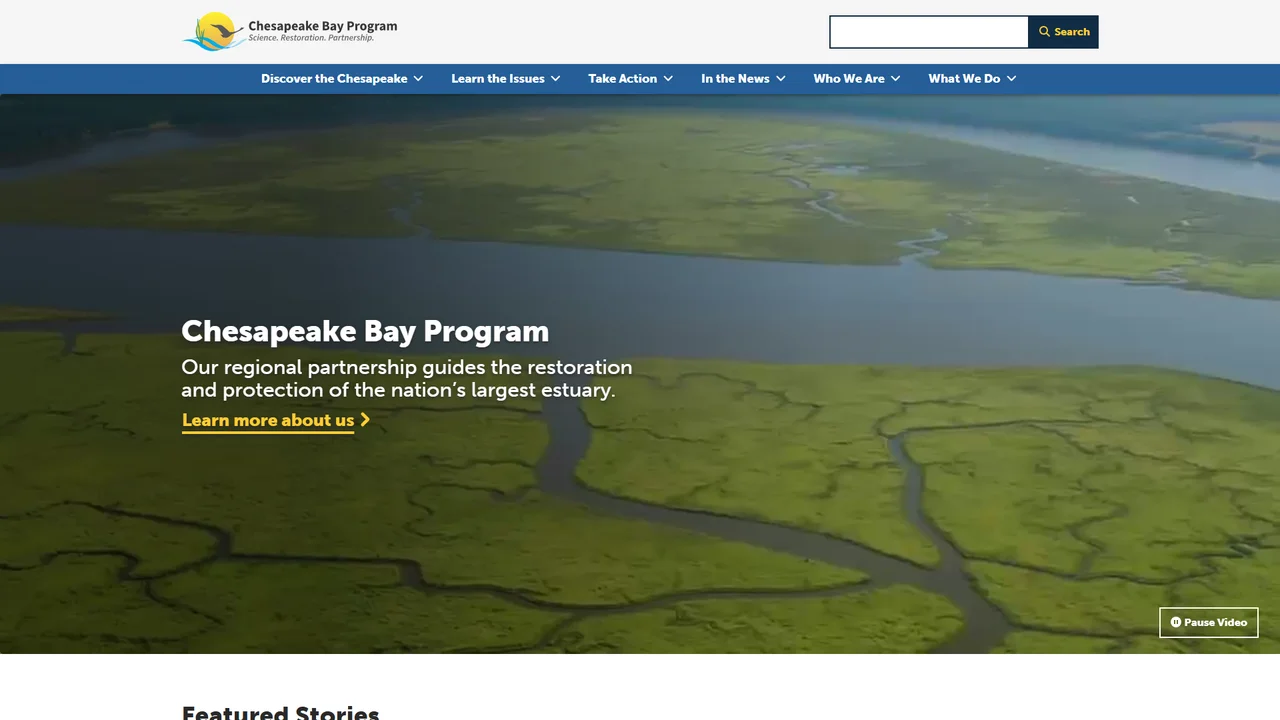Open the Take Action menu
This screenshot has width=1280, height=720.
(623, 78)
